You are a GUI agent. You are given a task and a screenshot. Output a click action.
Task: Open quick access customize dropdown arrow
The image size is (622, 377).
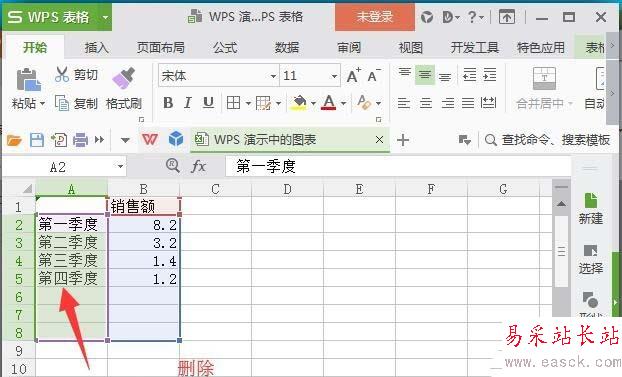coord(125,140)
